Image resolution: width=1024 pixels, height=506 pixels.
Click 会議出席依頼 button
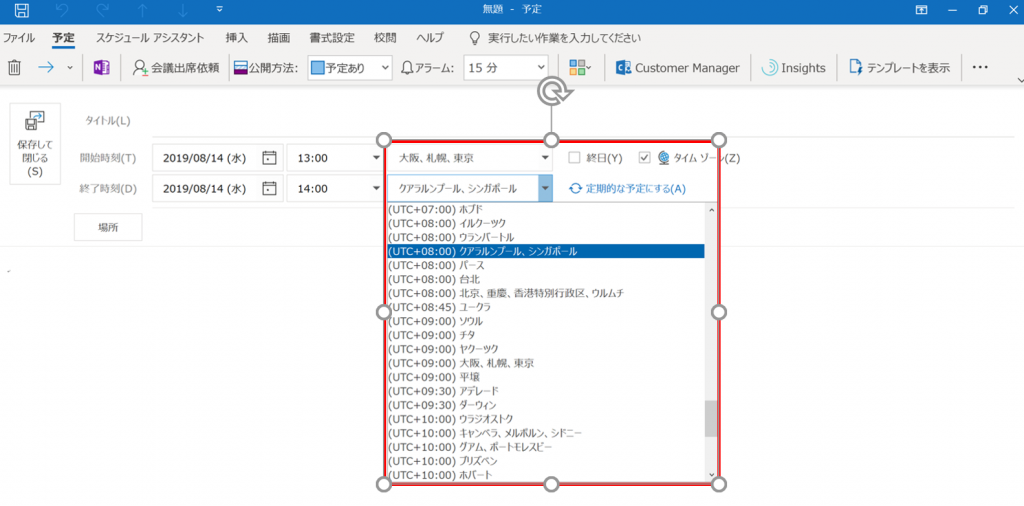(x=176, y=68)
